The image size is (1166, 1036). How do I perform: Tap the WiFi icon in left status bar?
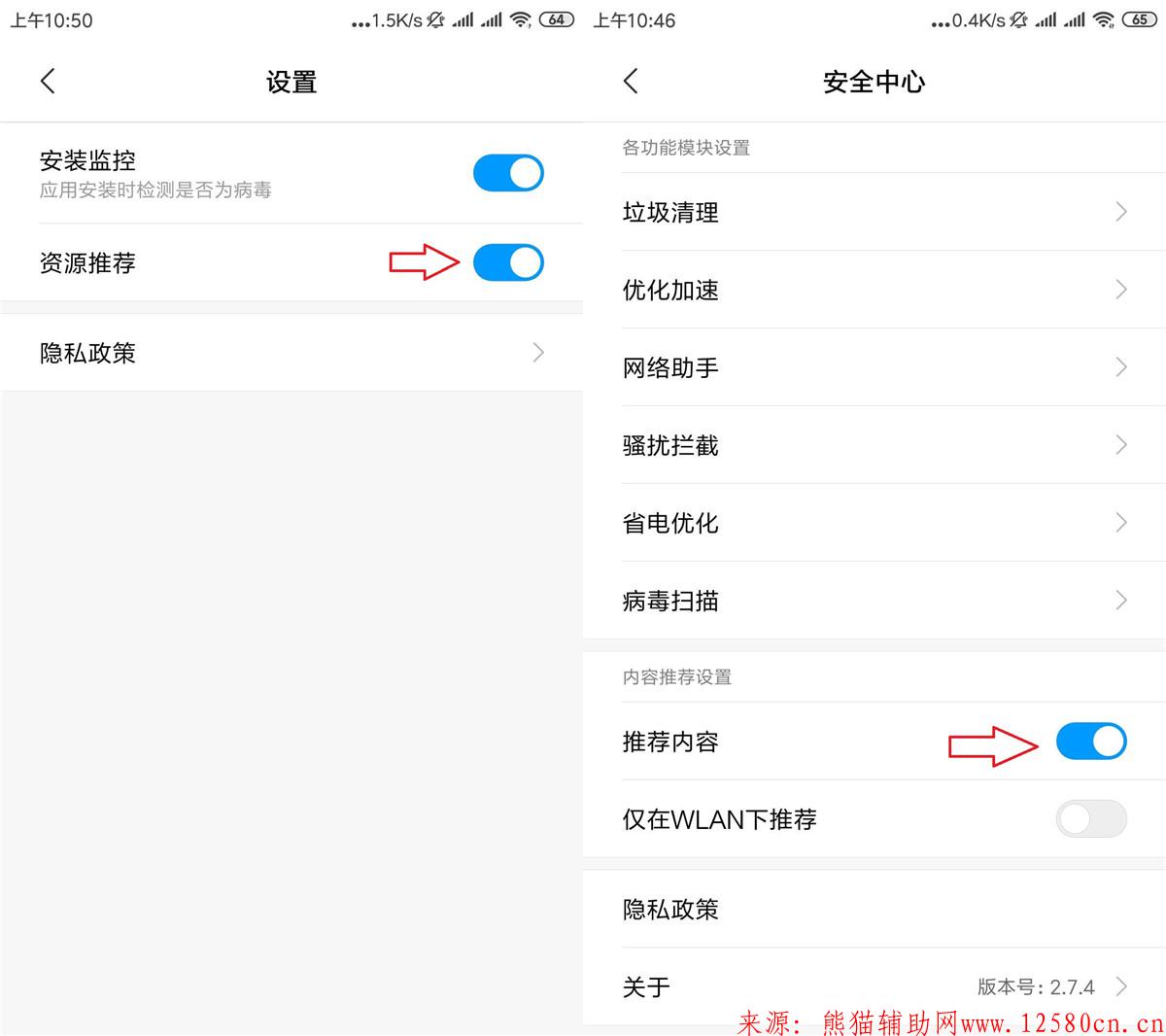[x=521, y=20]
